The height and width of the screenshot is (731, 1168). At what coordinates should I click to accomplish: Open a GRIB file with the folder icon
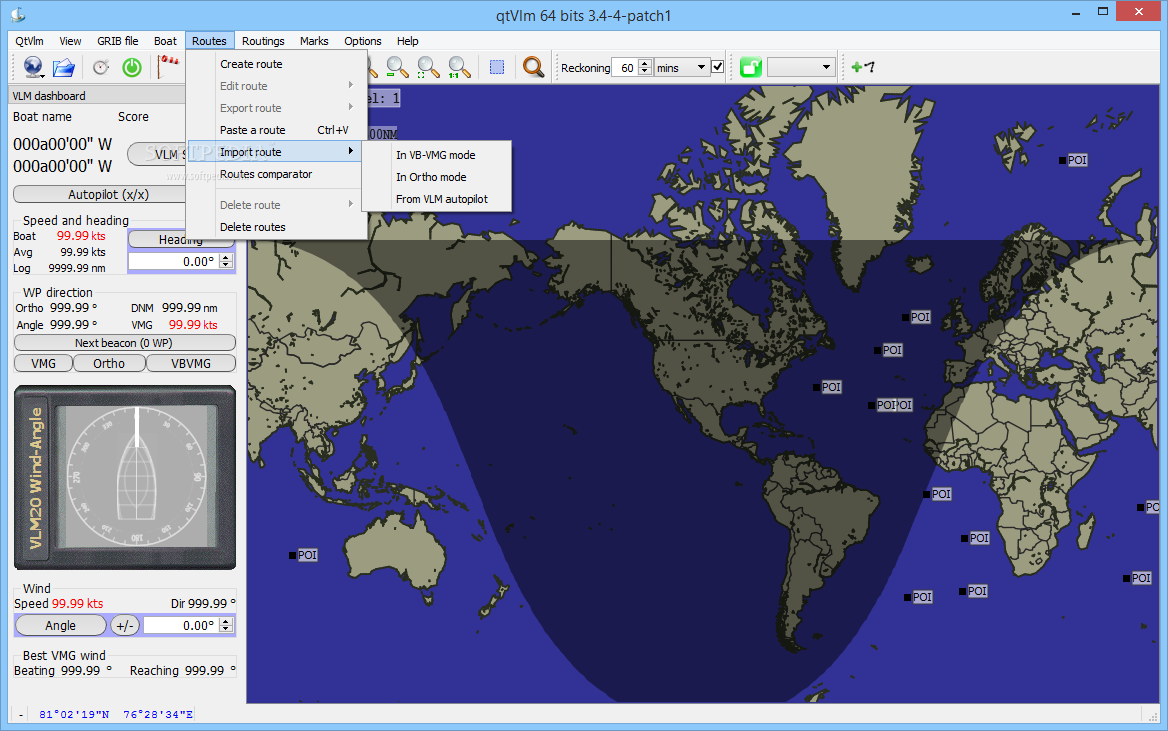[x=64, y=67]
